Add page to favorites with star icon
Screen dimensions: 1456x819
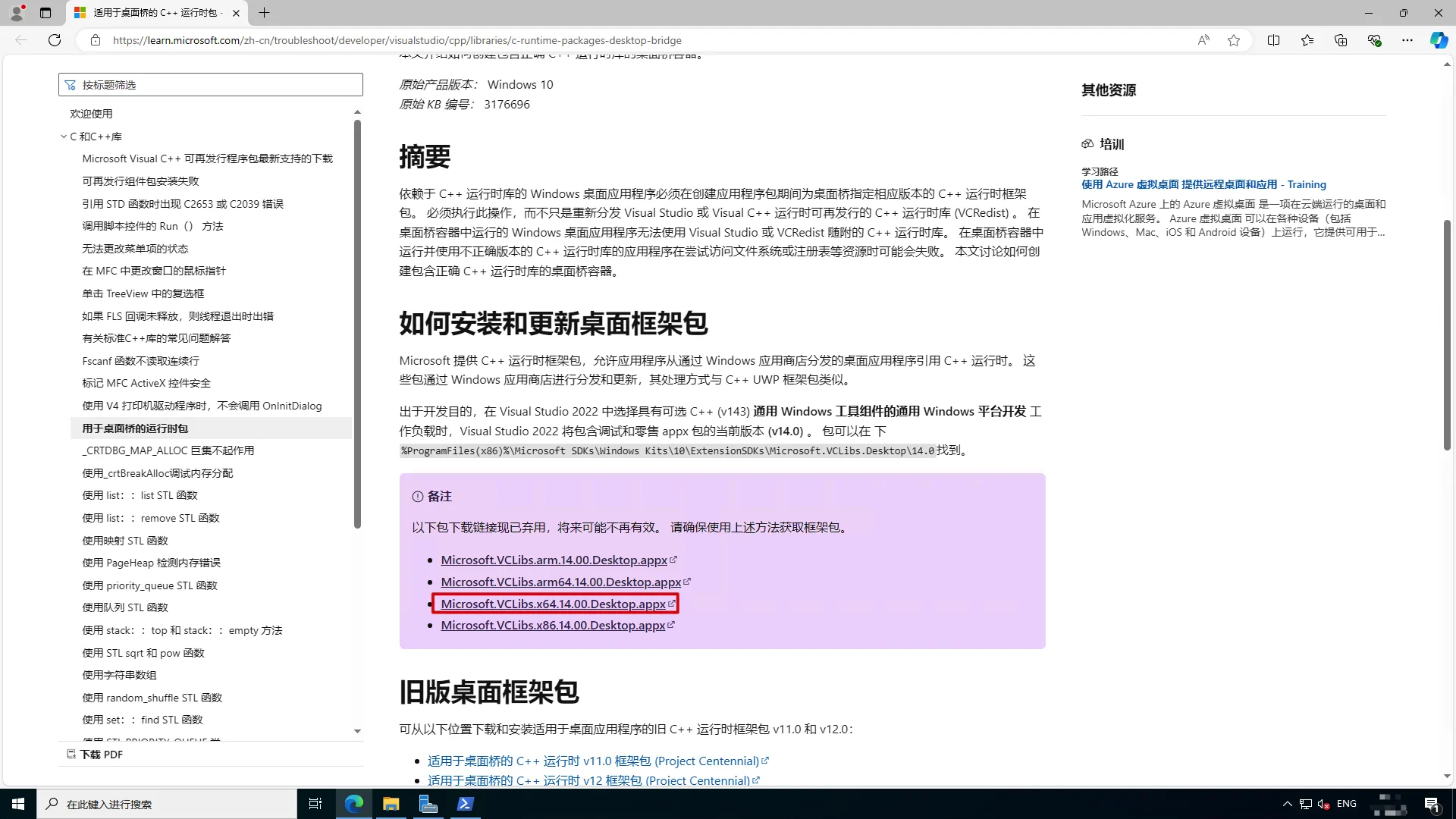[1234, 40]
